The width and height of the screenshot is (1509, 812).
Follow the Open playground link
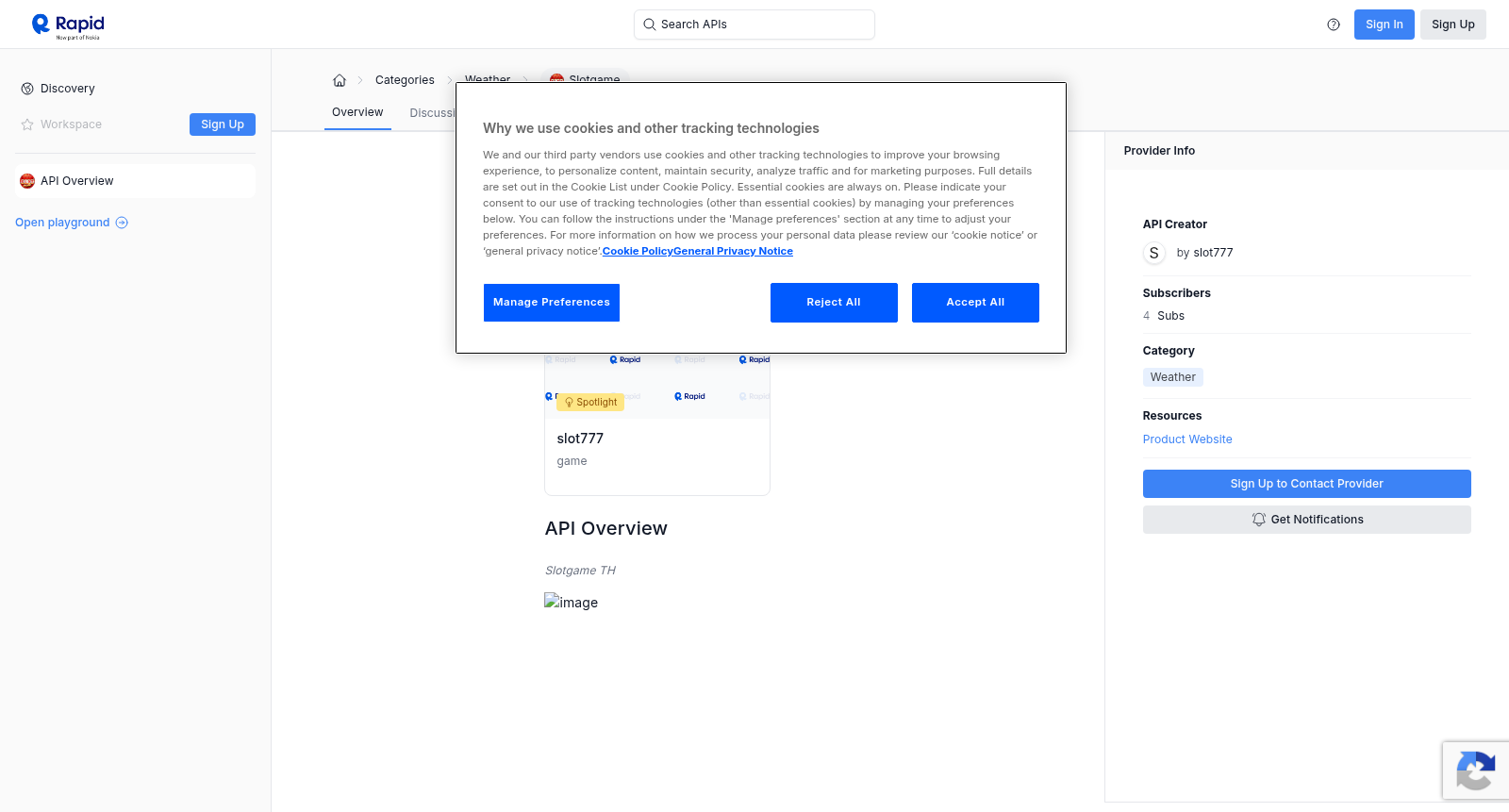pos(72,223)
